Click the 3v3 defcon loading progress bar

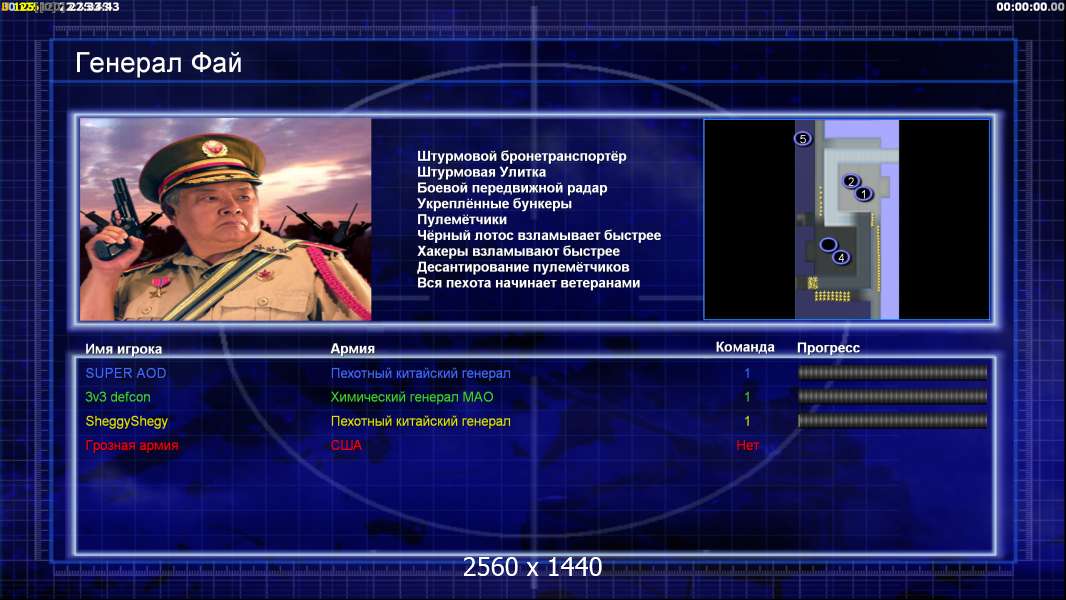pos(892,396)
